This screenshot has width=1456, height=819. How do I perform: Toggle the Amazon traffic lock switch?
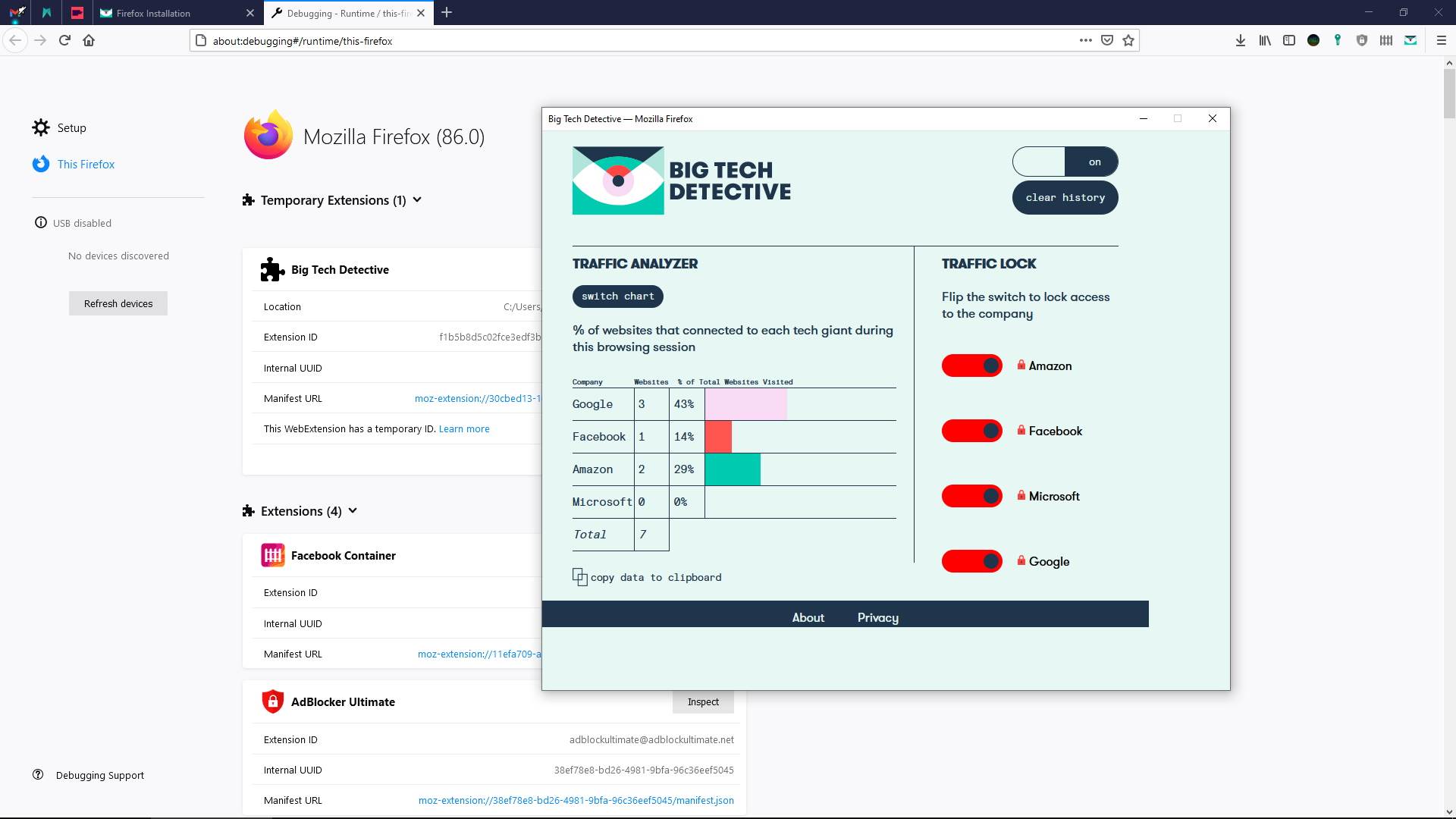(x=972, y=366)
